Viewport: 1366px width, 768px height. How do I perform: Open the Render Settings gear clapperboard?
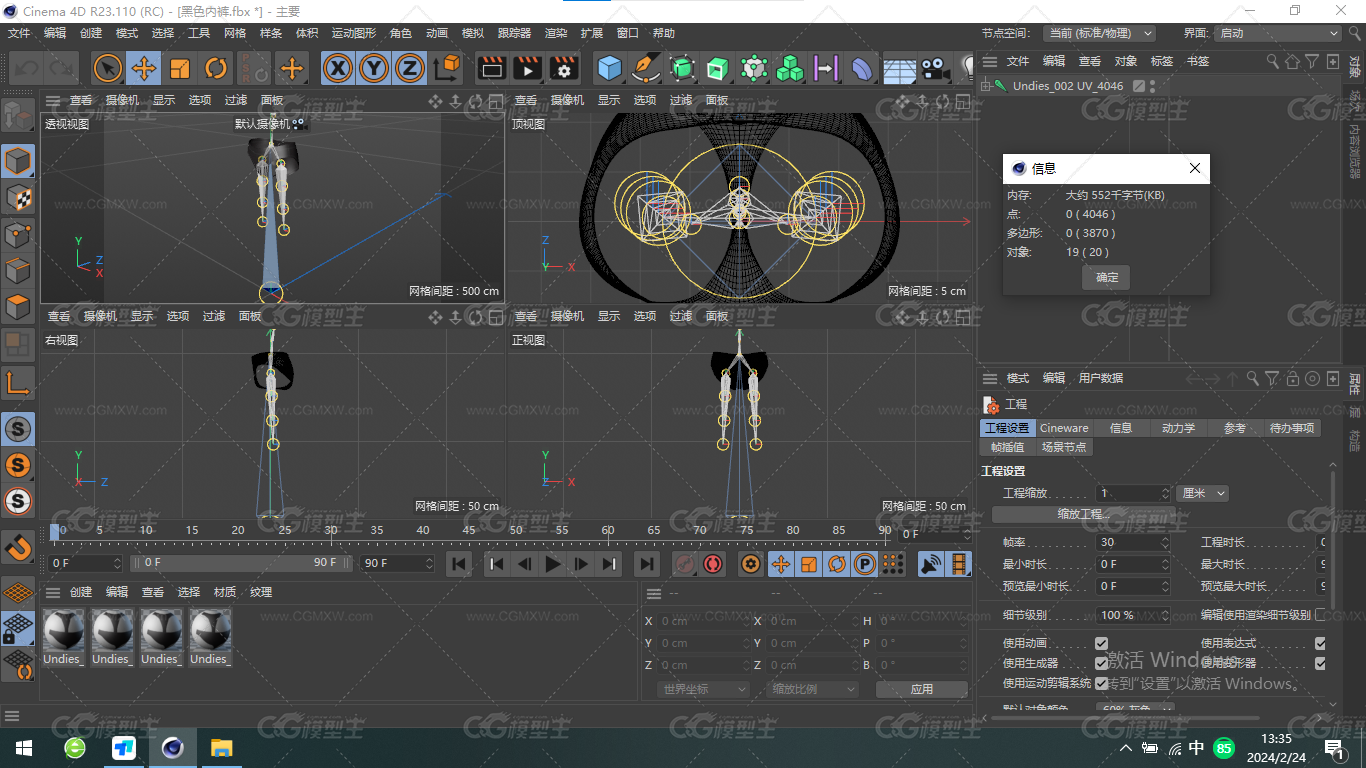click(564, 69)
